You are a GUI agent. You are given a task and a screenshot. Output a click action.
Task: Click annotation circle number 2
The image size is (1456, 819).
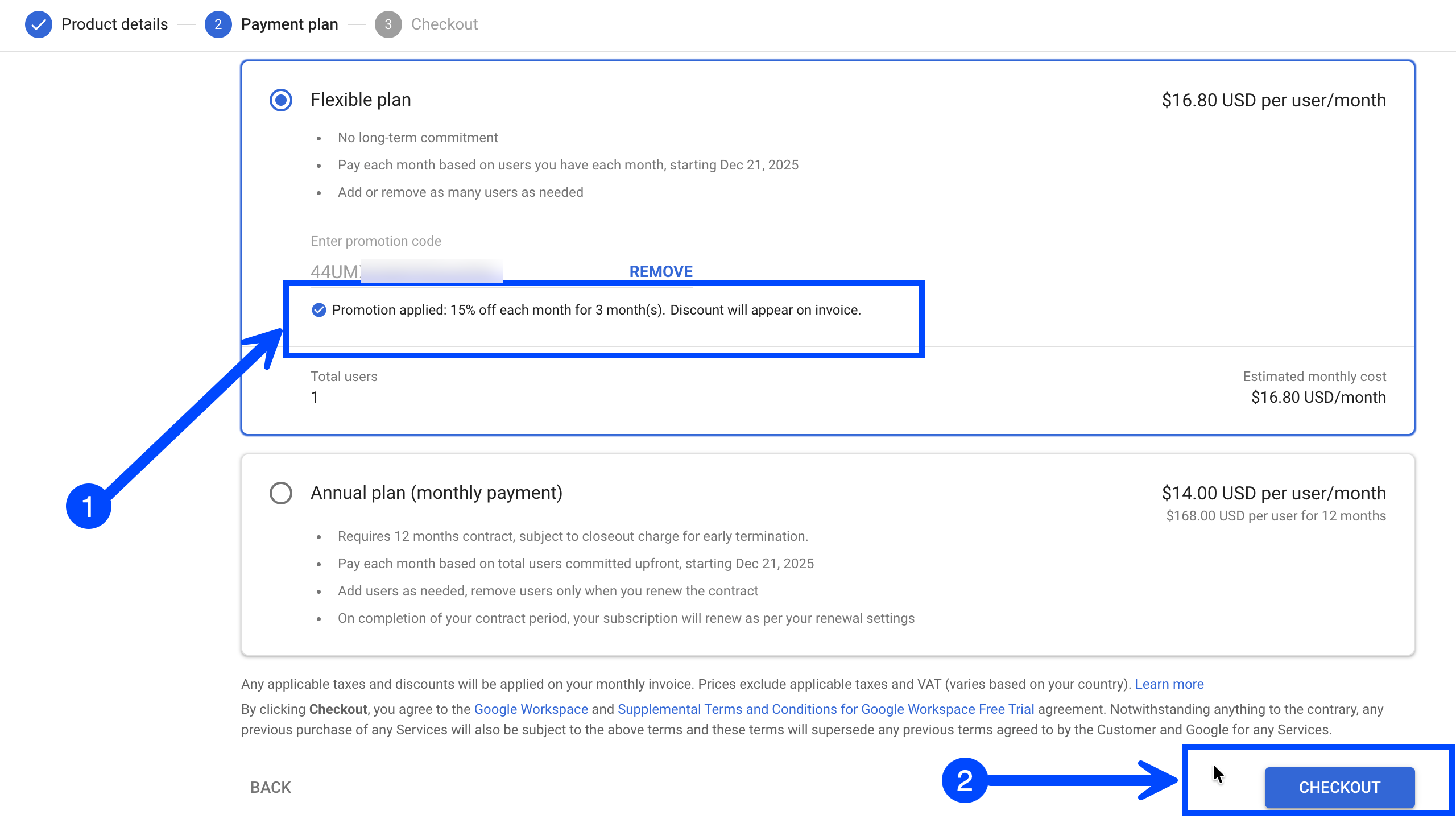tap(965, 780)
